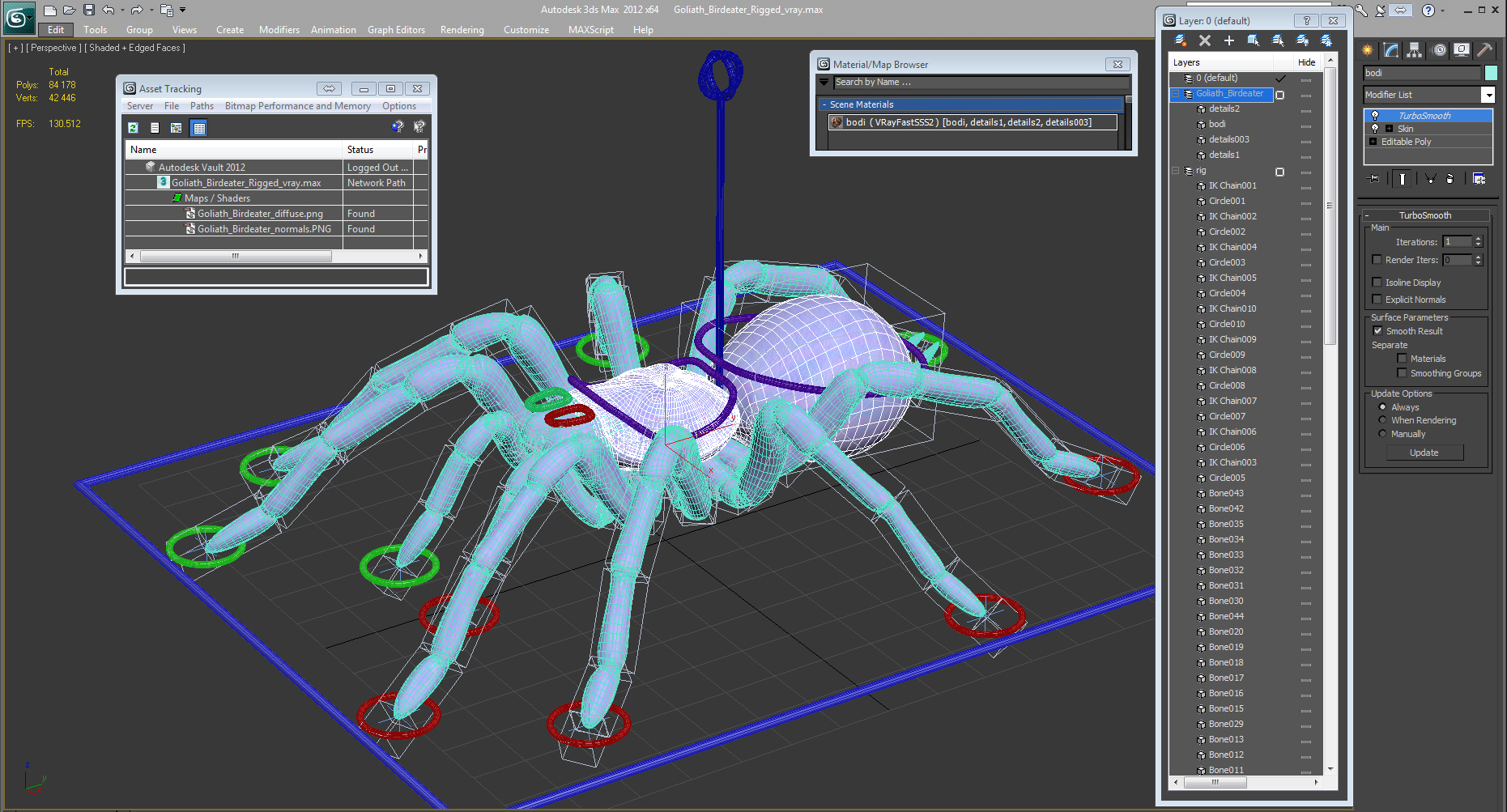Open the undo history dropdown arrow
Screen dimensions: 1507x812
(122, 11)
